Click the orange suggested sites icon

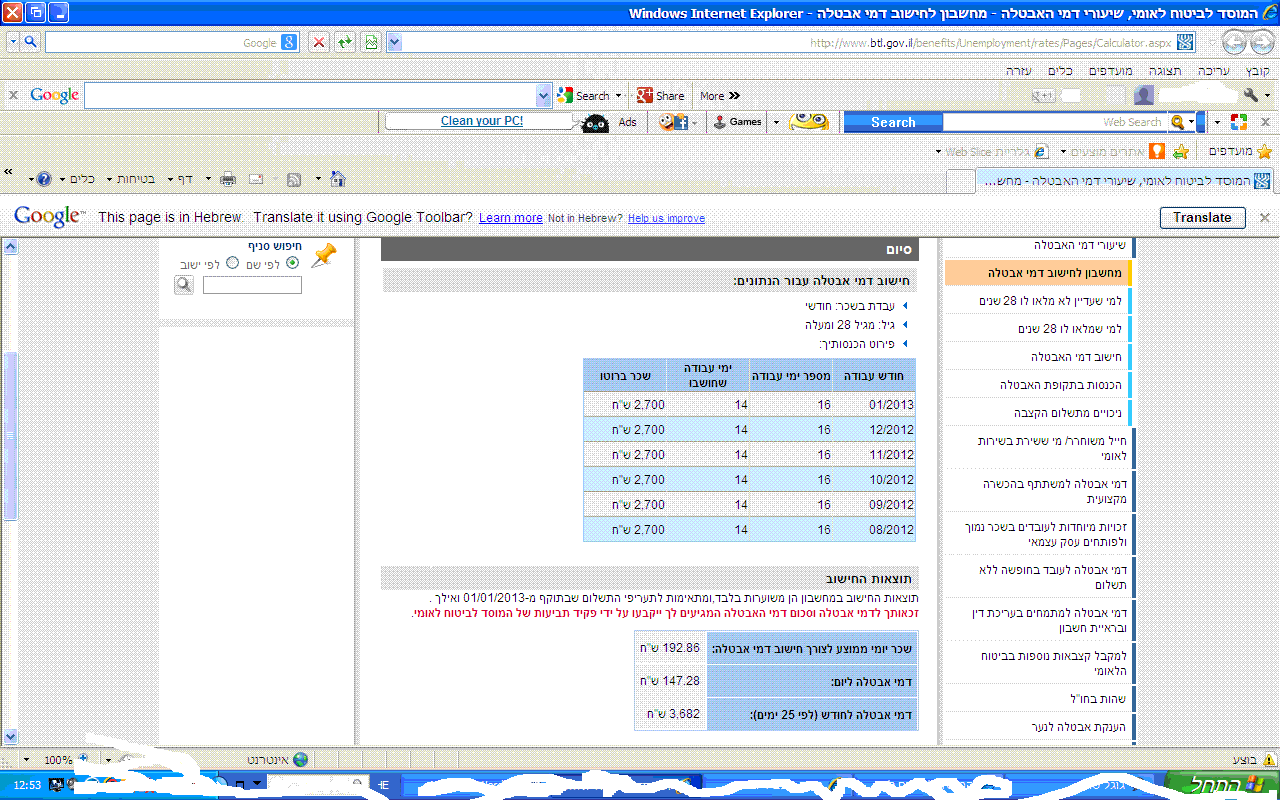pos(1157,151)
